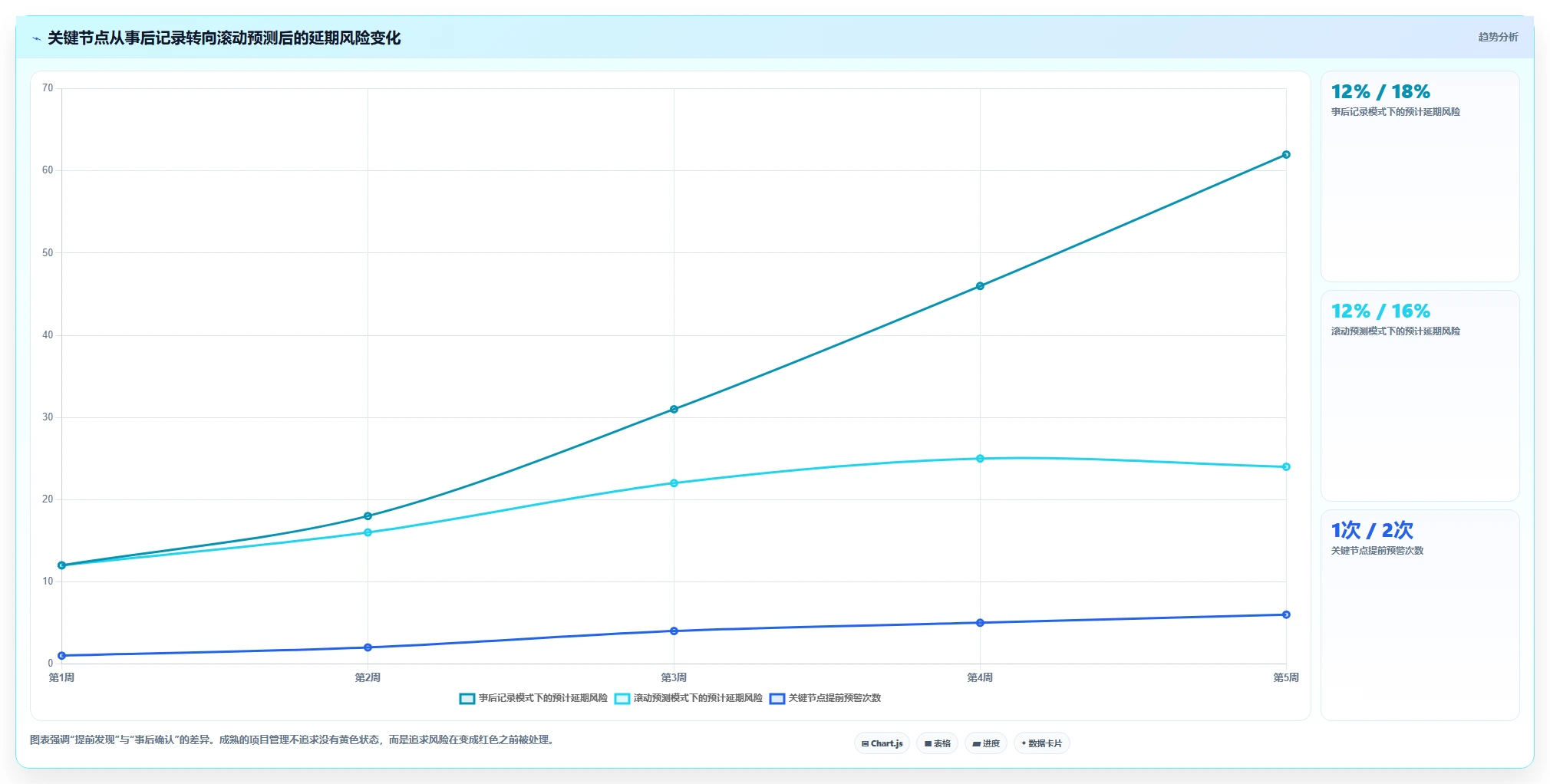The image size is (1550, 784).
Task: Click the footnote text beginning 图表强调
Action: pyautogui.click(x=293, y=740)
